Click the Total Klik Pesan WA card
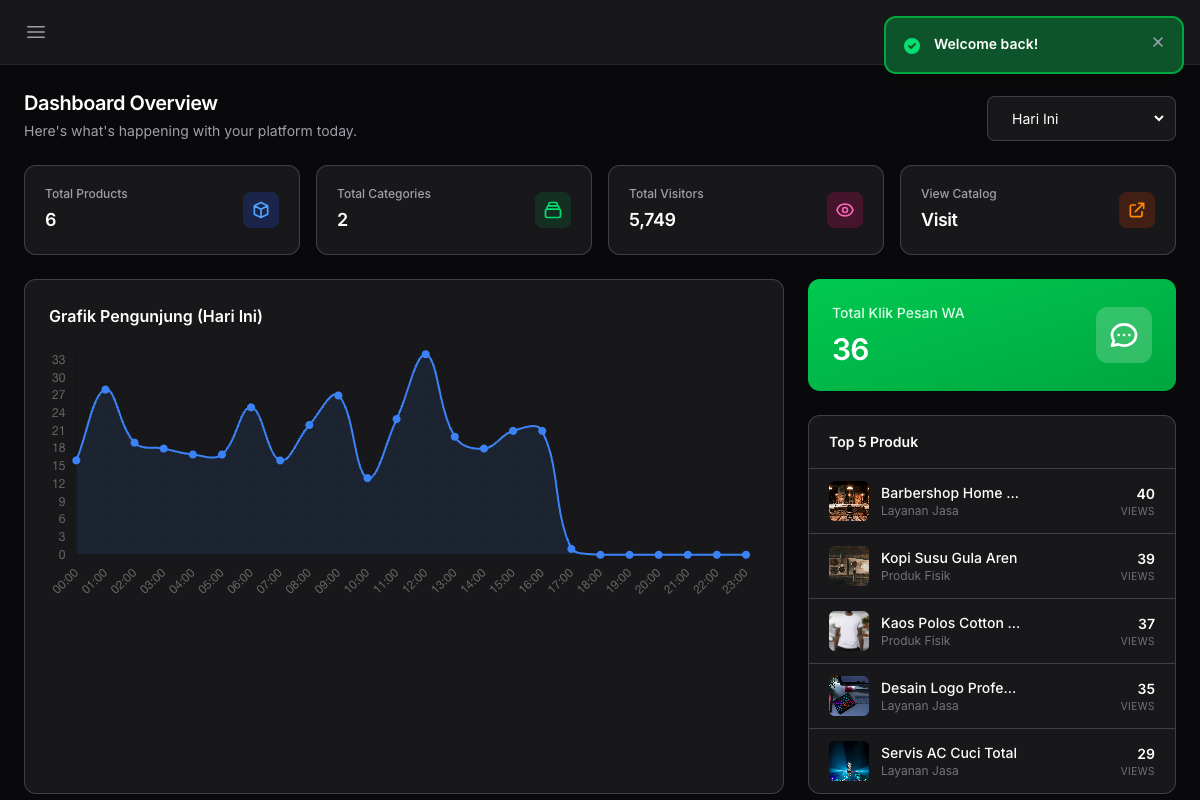 click(x=992, y=335)
